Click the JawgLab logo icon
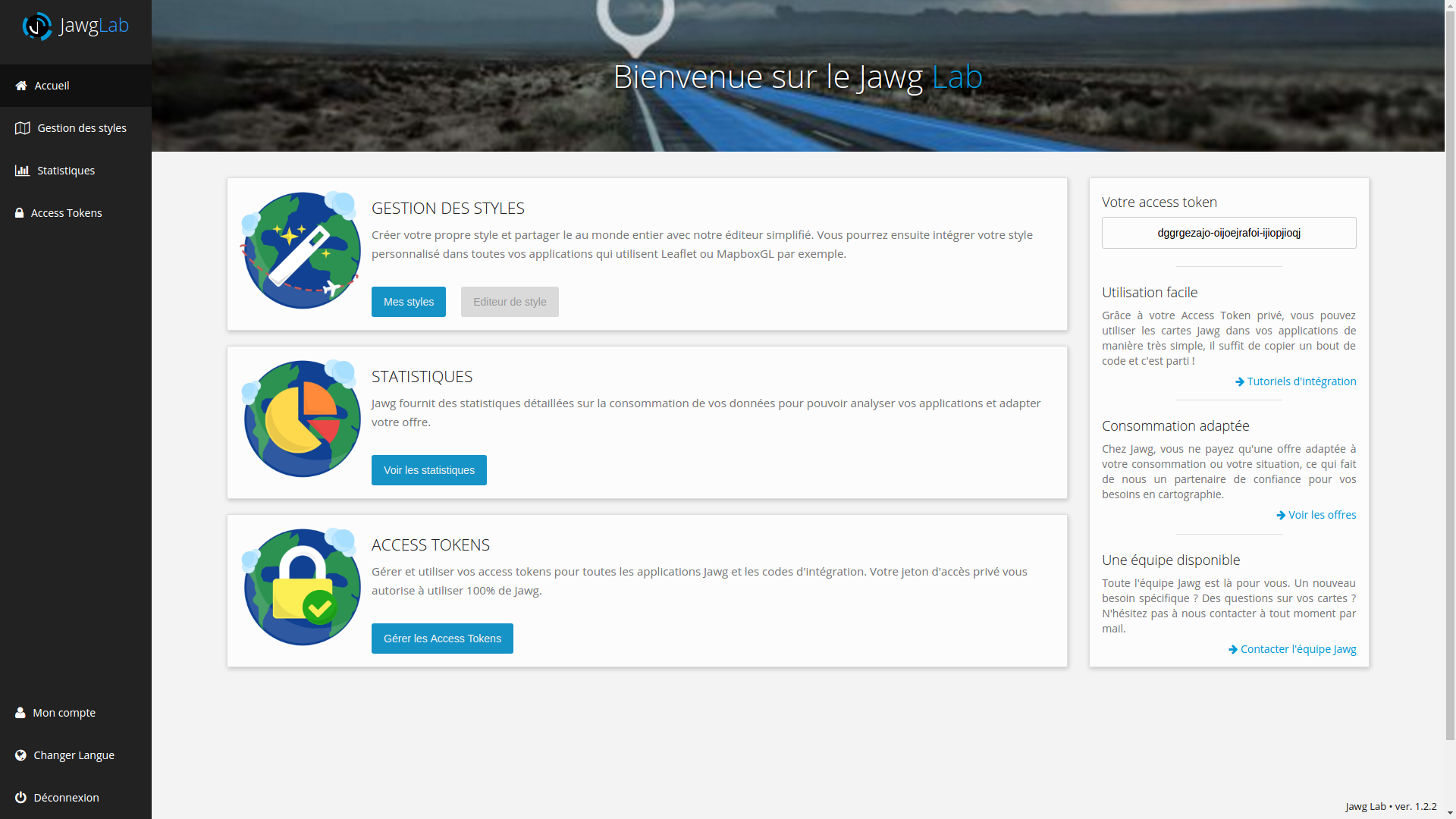1456x819 pixels. [37, 26]
